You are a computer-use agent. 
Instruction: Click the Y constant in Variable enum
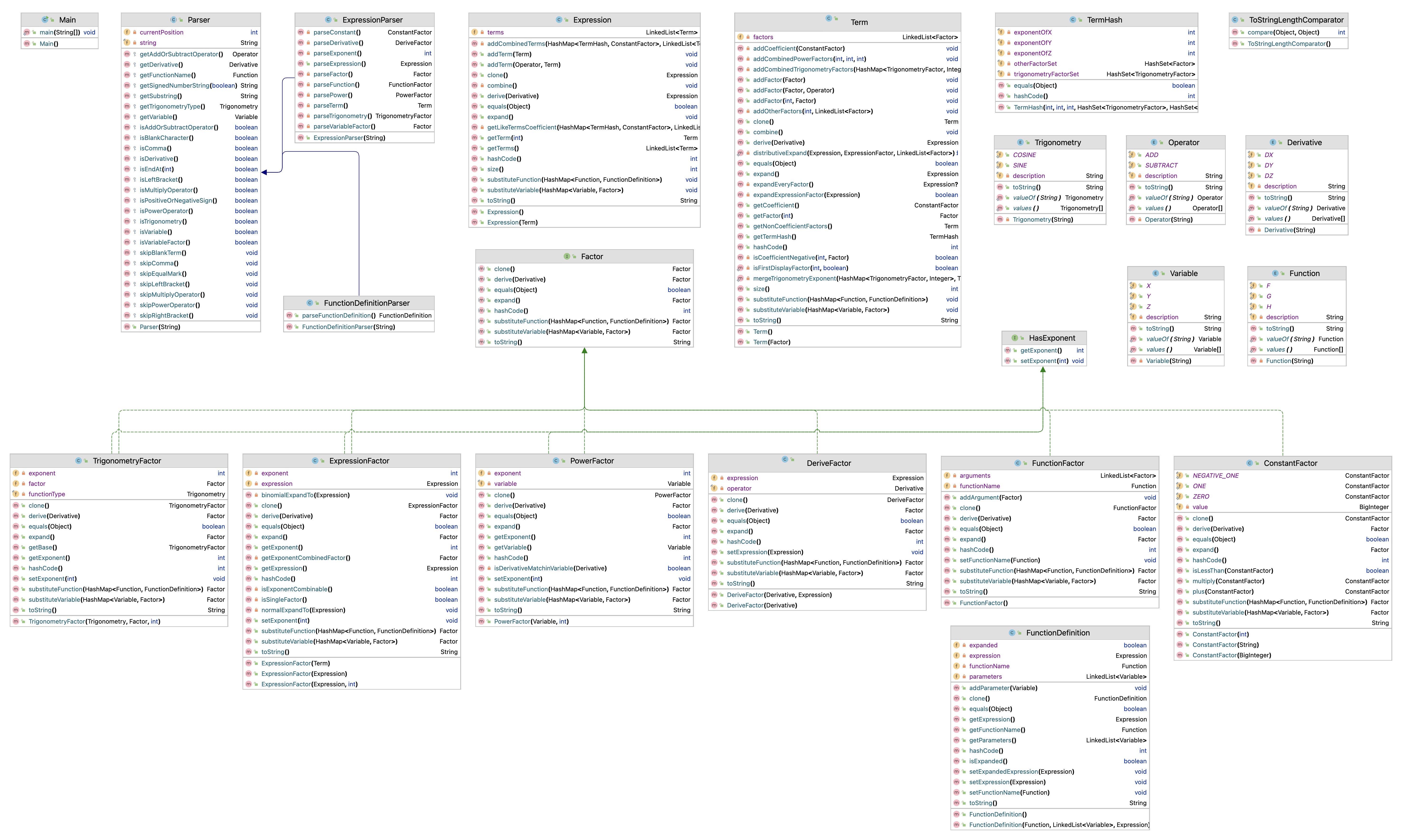click(x=1149, y=296)
